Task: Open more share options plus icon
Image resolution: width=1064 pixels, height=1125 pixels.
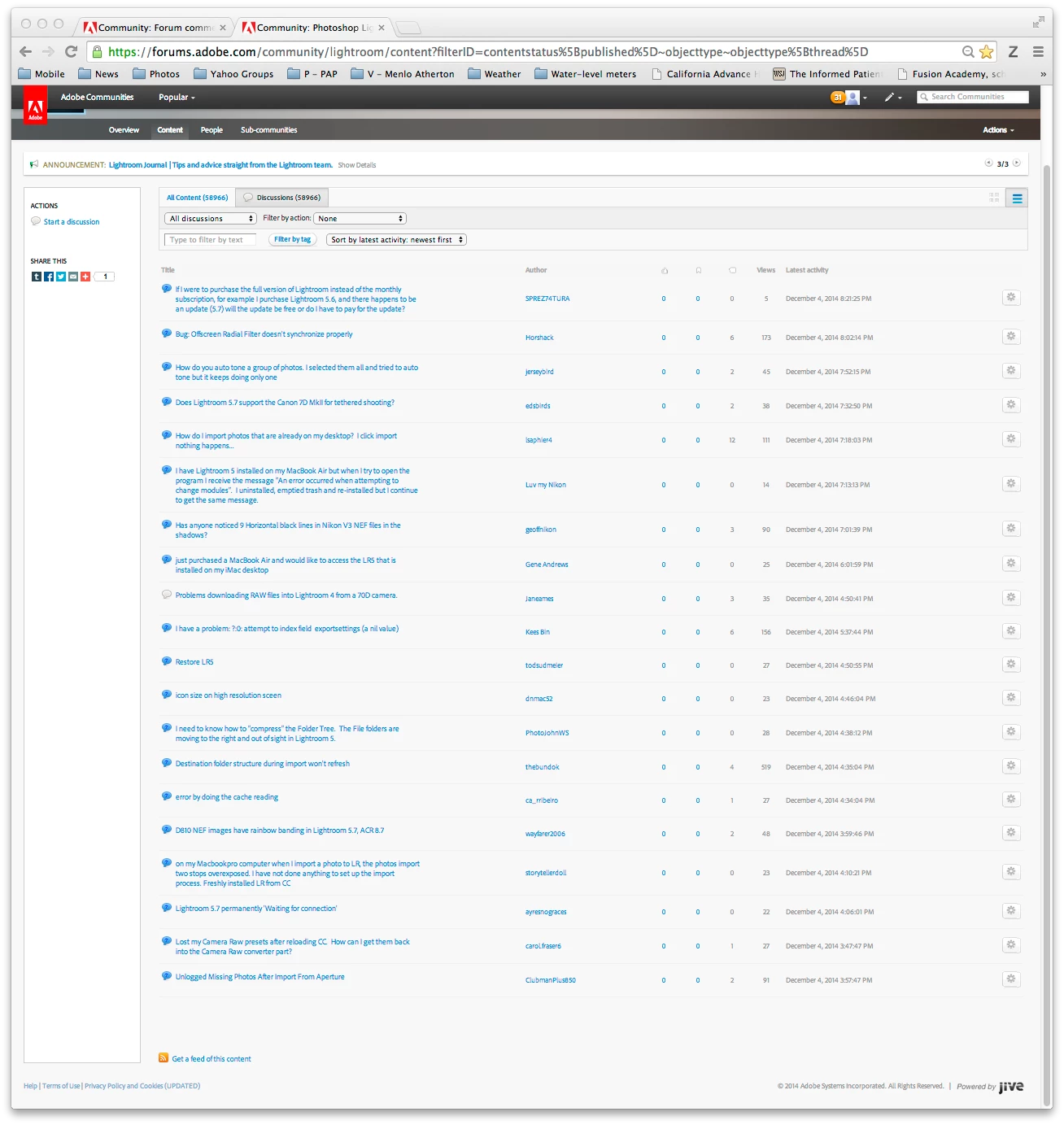Action: coord(85,277)
